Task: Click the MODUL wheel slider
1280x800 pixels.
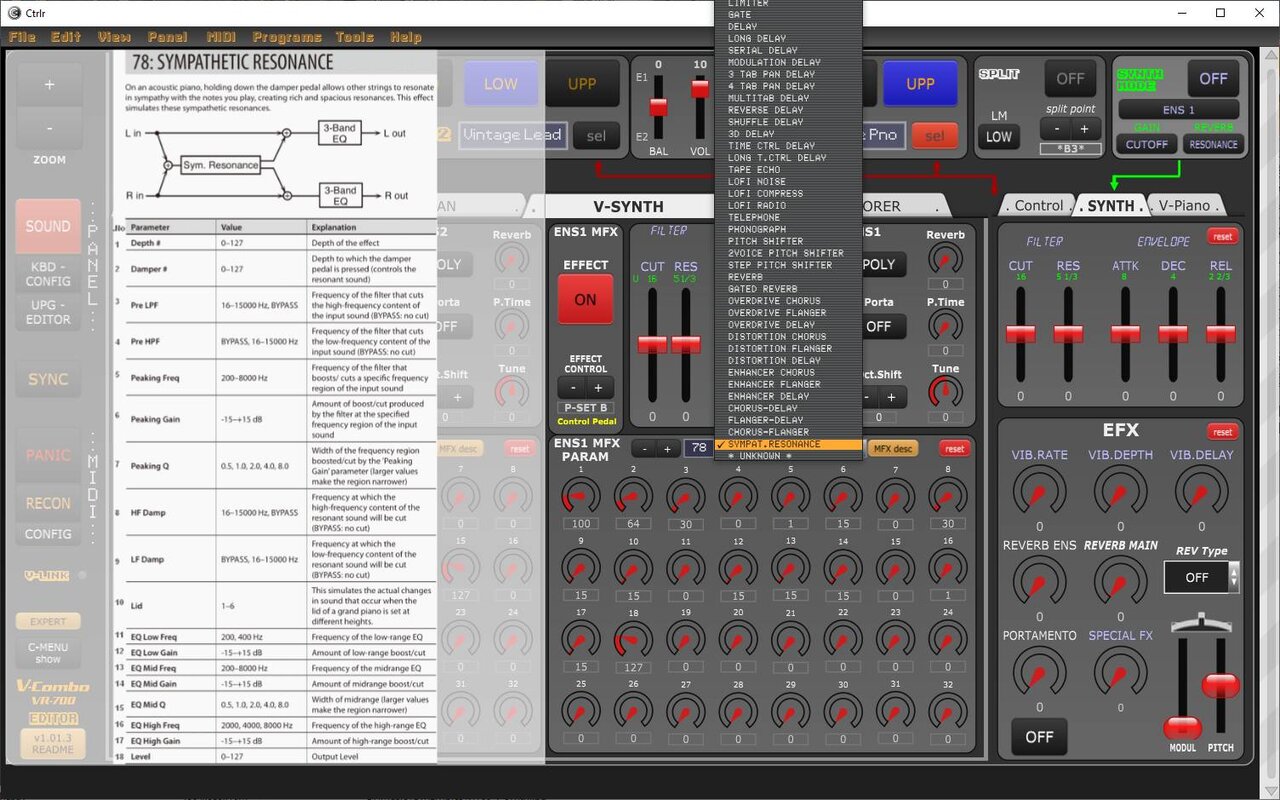Action: 1183,726
